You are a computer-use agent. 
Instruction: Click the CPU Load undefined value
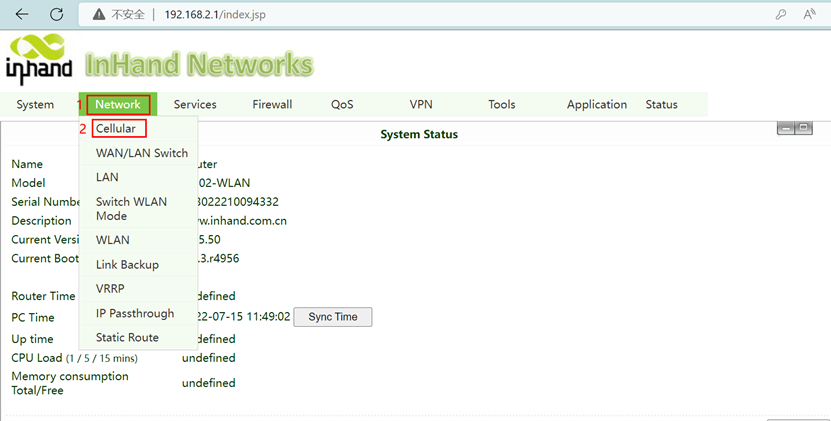[x=209, y=358]
